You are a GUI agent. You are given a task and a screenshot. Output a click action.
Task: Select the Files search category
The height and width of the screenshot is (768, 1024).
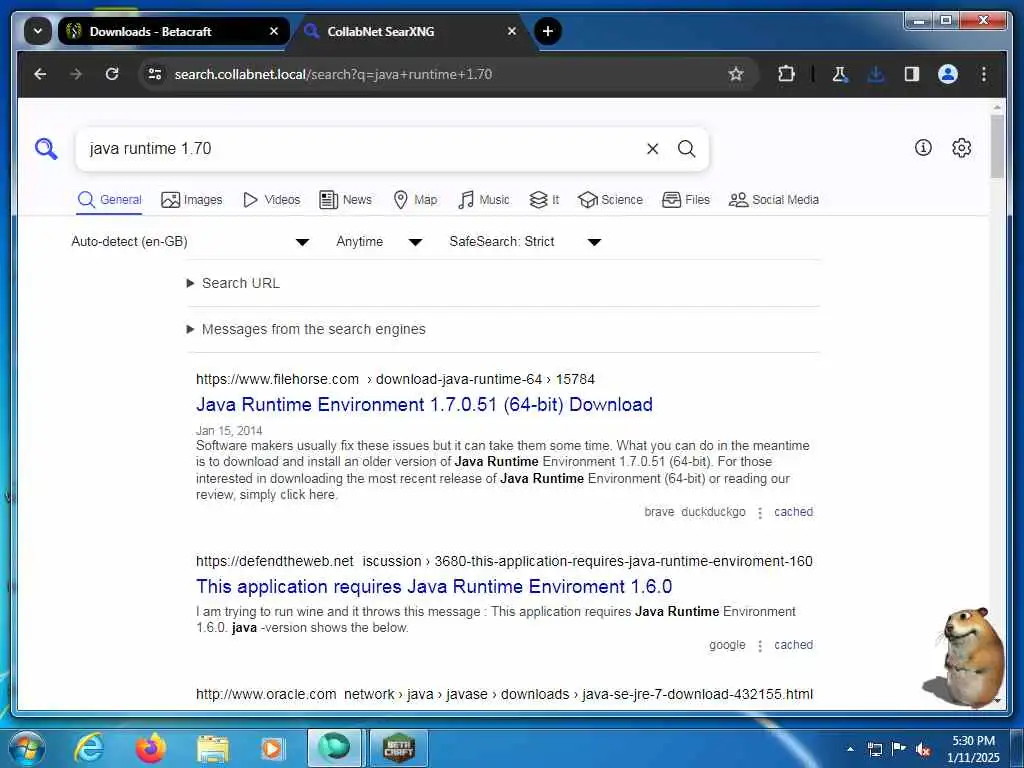[686, 200]
